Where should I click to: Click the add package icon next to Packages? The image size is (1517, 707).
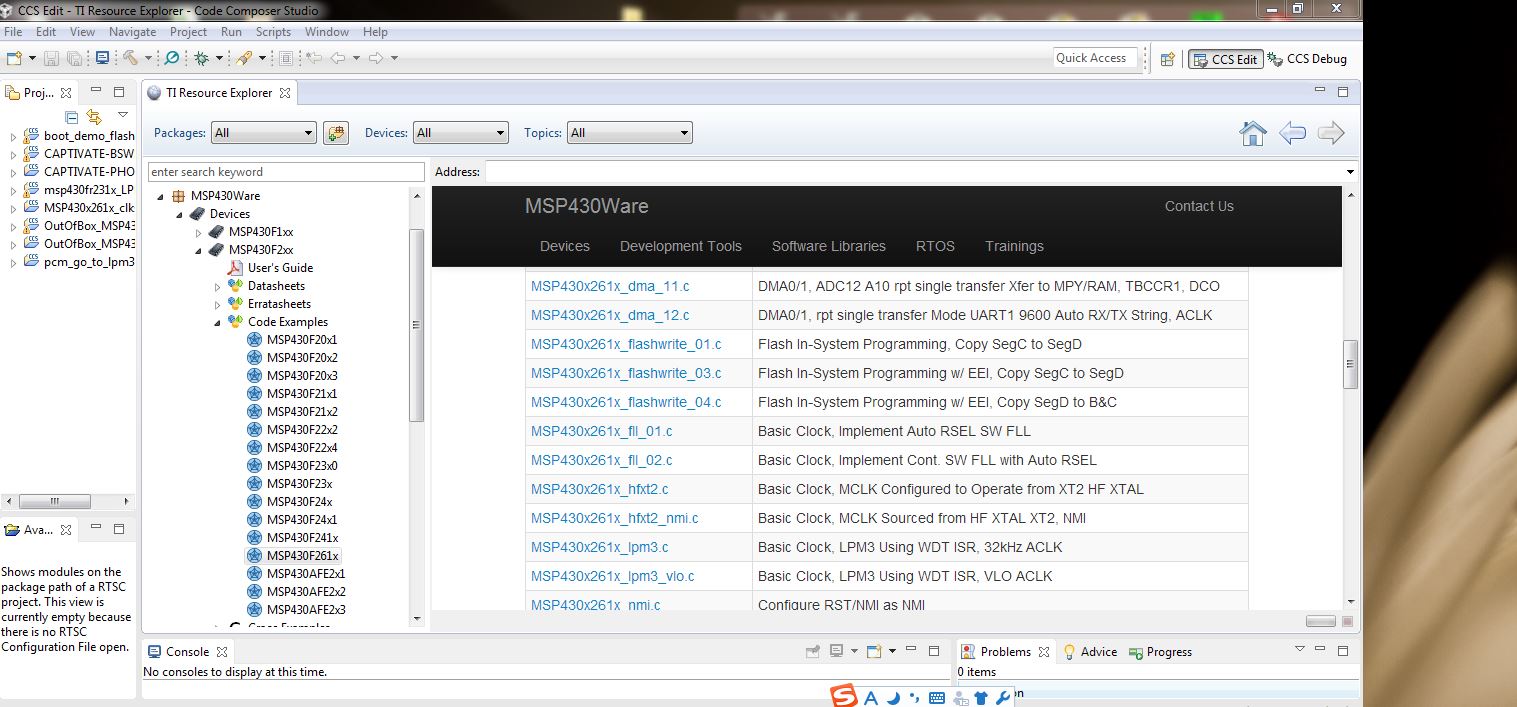336,133
